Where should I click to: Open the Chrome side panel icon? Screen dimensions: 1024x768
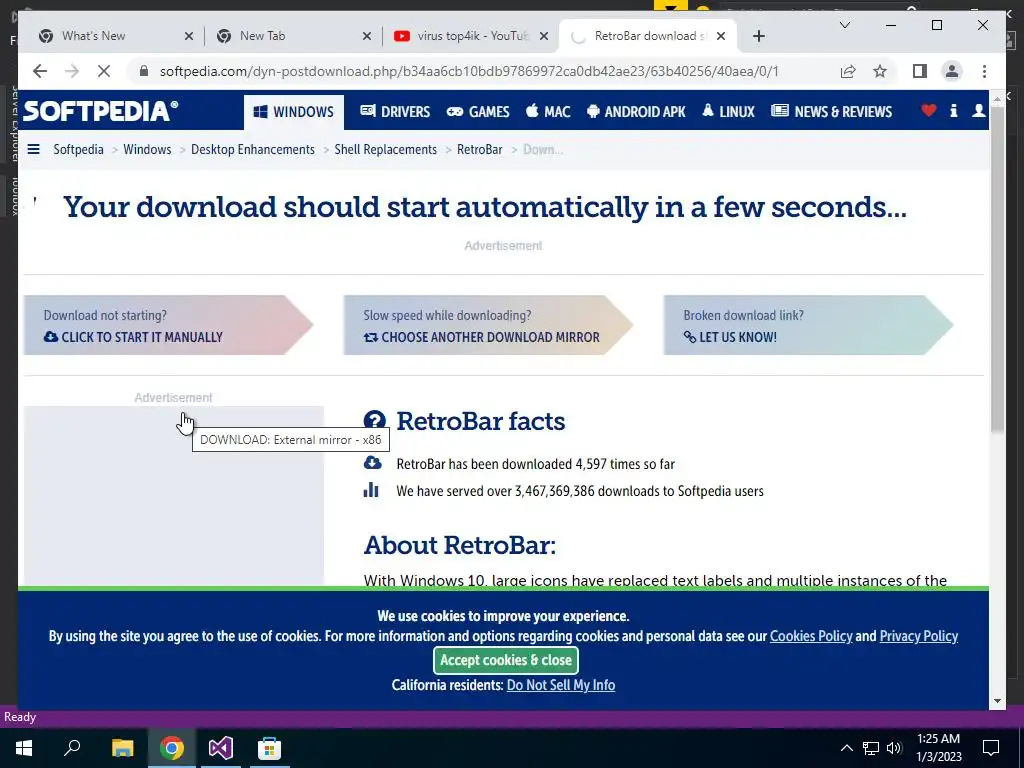tap(920, 71)
